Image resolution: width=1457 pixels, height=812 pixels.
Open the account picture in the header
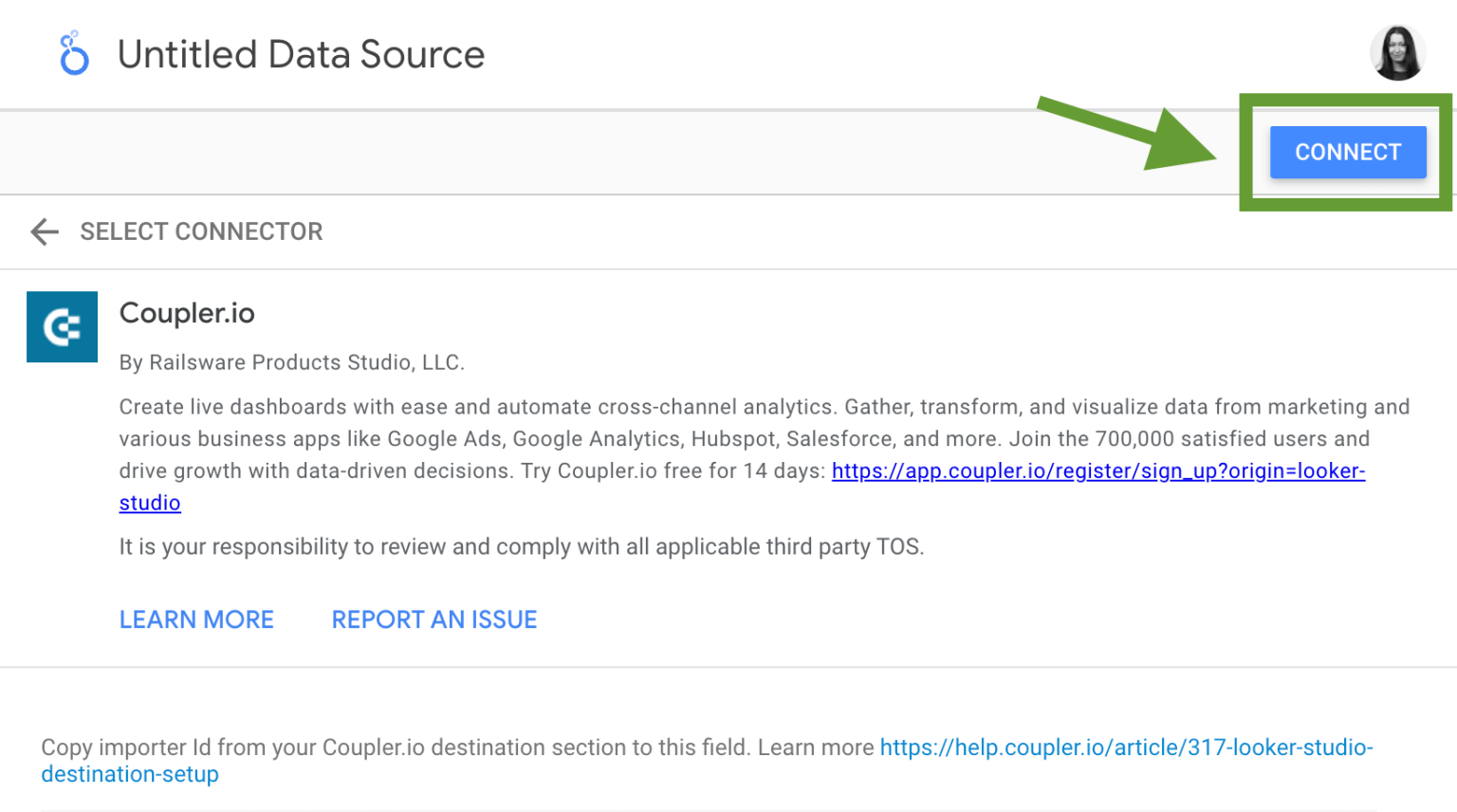(x=1397, y=54)
